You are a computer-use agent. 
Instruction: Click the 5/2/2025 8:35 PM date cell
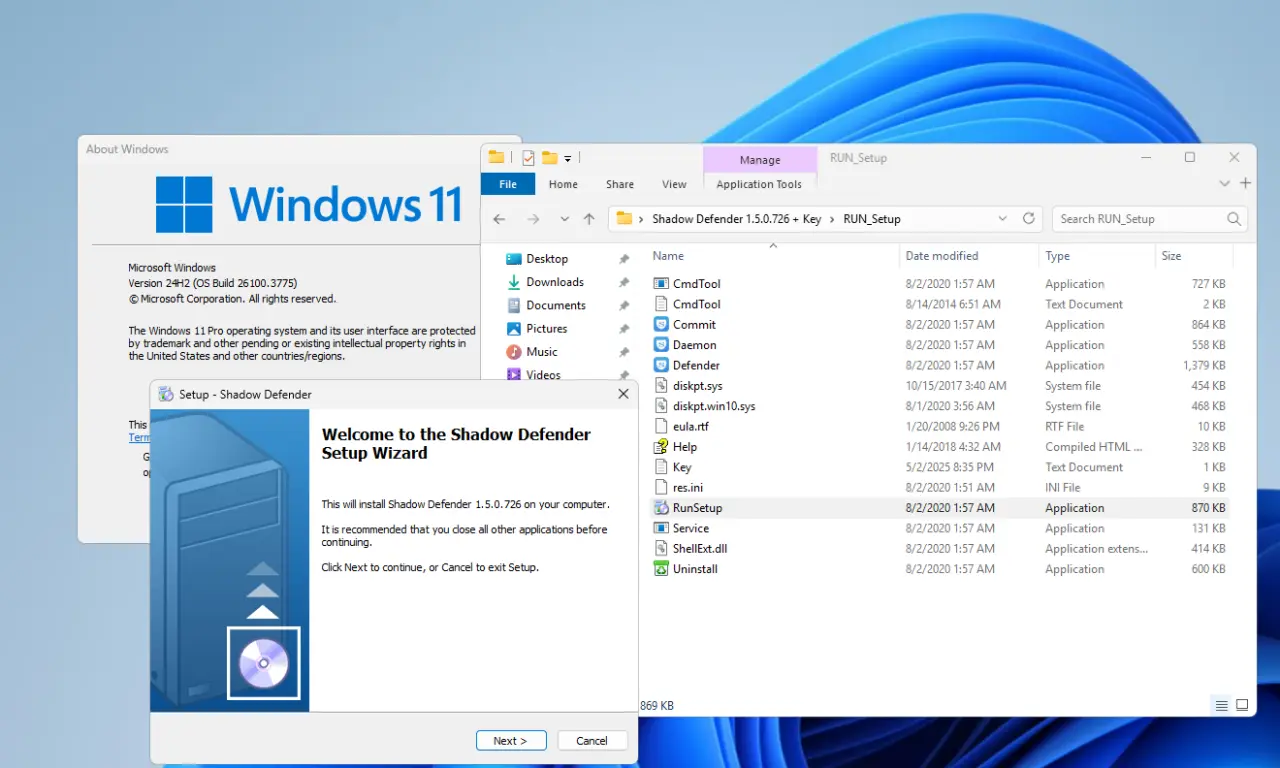tap(950, 467)
